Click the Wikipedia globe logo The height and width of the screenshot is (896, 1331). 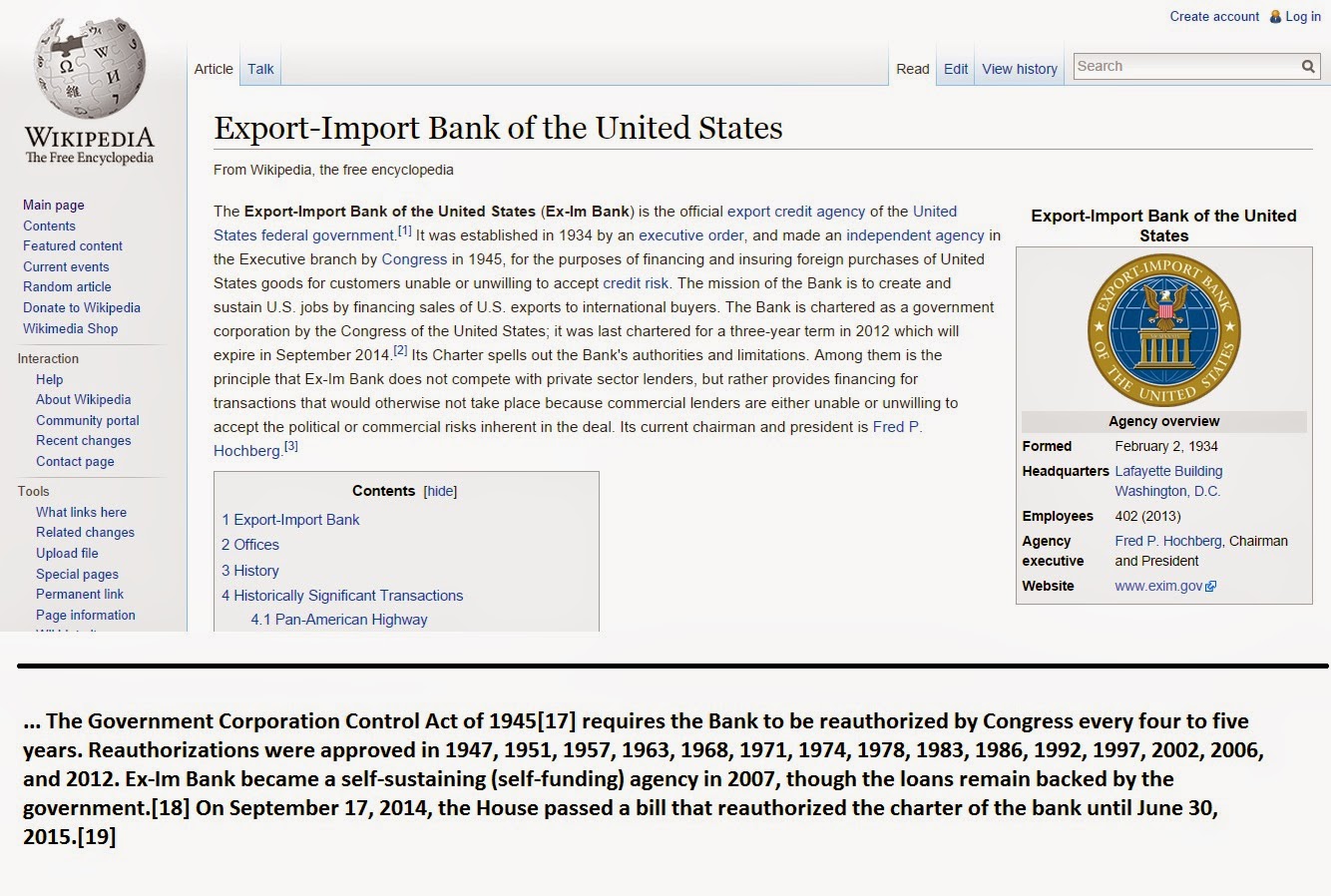point(90,68)
